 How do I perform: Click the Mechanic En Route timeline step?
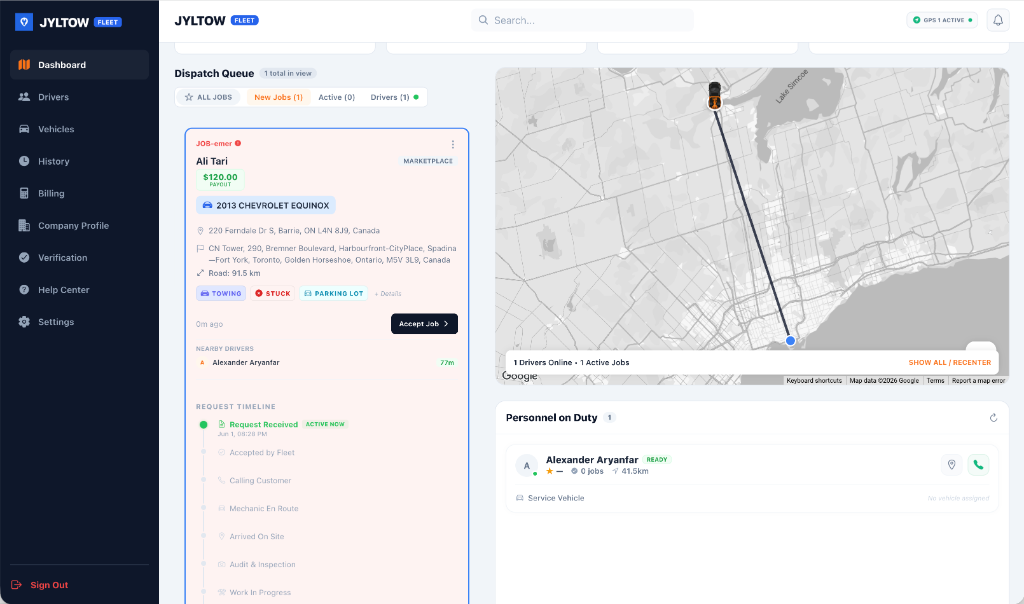264,508
